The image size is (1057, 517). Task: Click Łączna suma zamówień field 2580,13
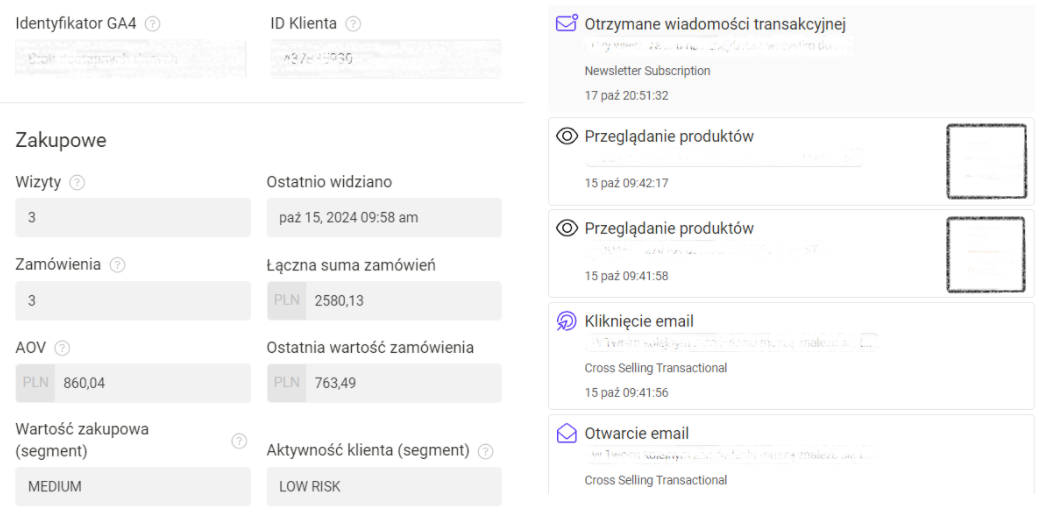[384, 301]
